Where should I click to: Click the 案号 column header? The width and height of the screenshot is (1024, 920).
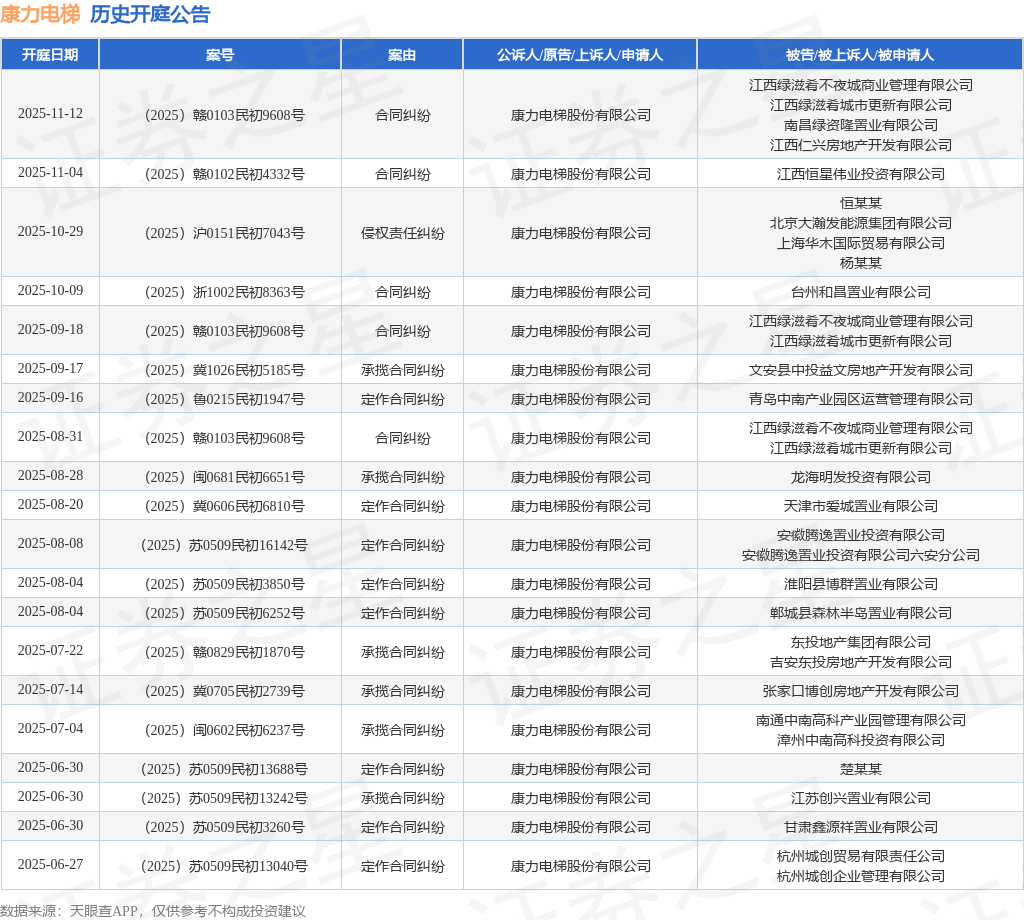[220, 55]
